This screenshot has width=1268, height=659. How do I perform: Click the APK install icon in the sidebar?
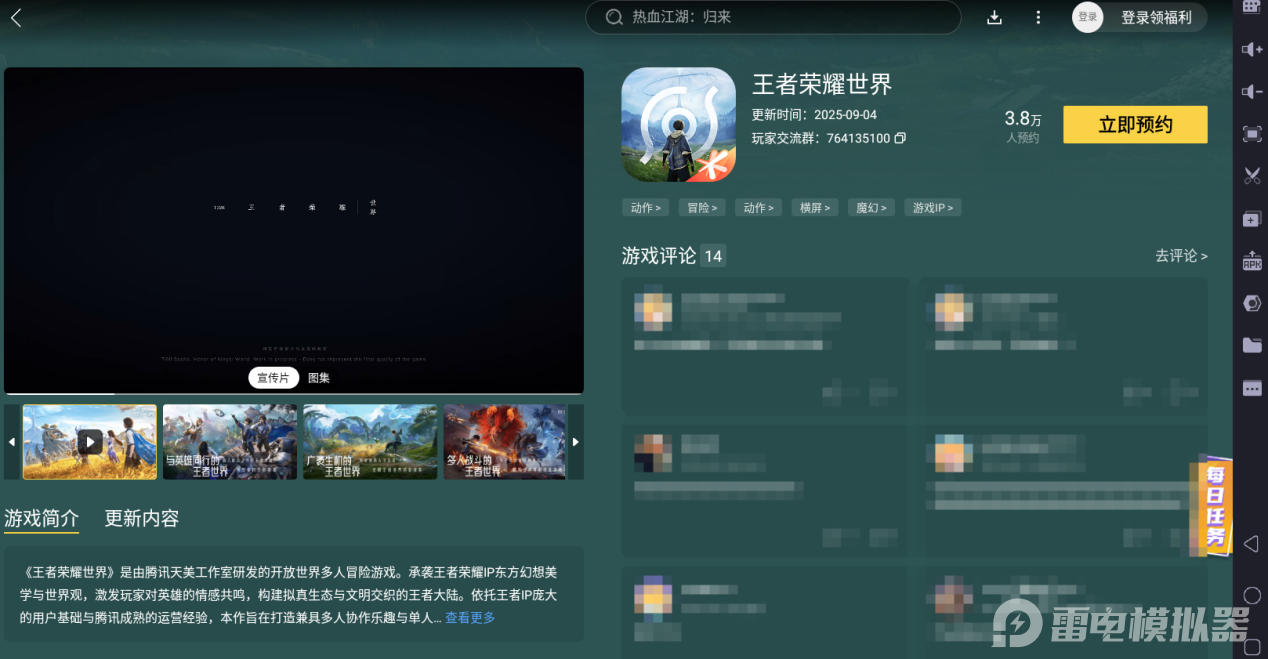(1251, 261)
